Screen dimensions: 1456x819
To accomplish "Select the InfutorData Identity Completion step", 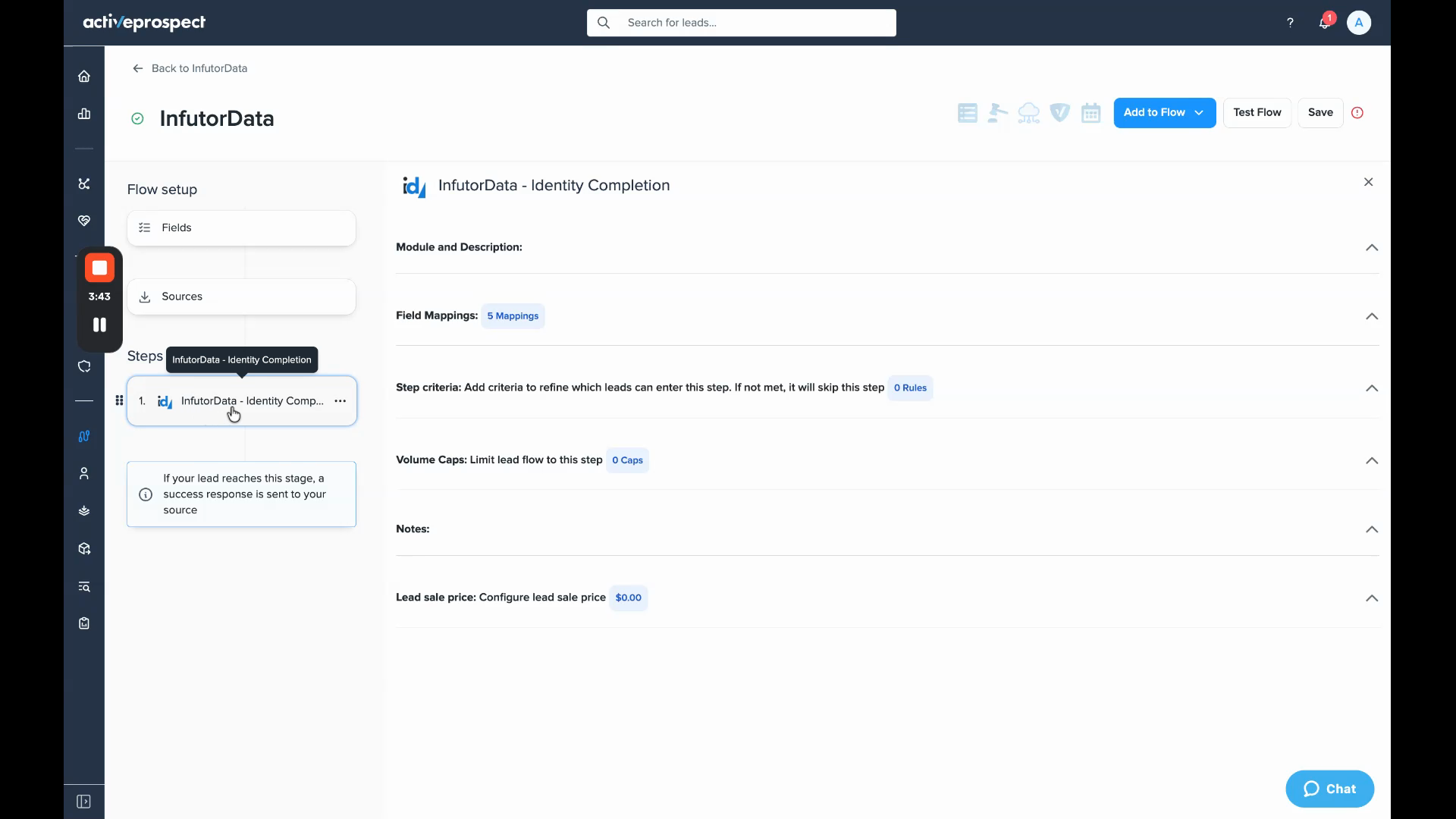I will (242, 401).
